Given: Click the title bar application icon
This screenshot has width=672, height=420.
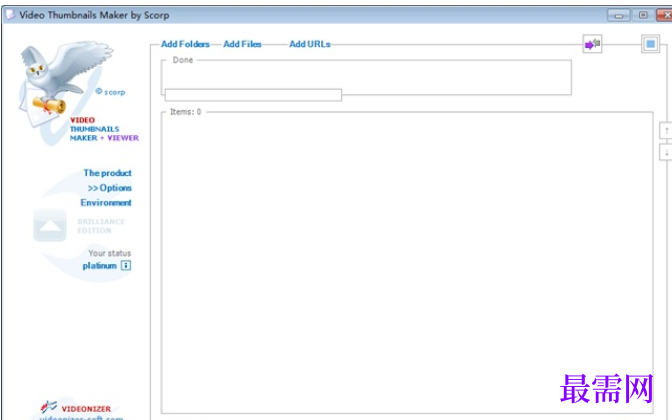Looking at the screenshot, I should pos(10,15).
